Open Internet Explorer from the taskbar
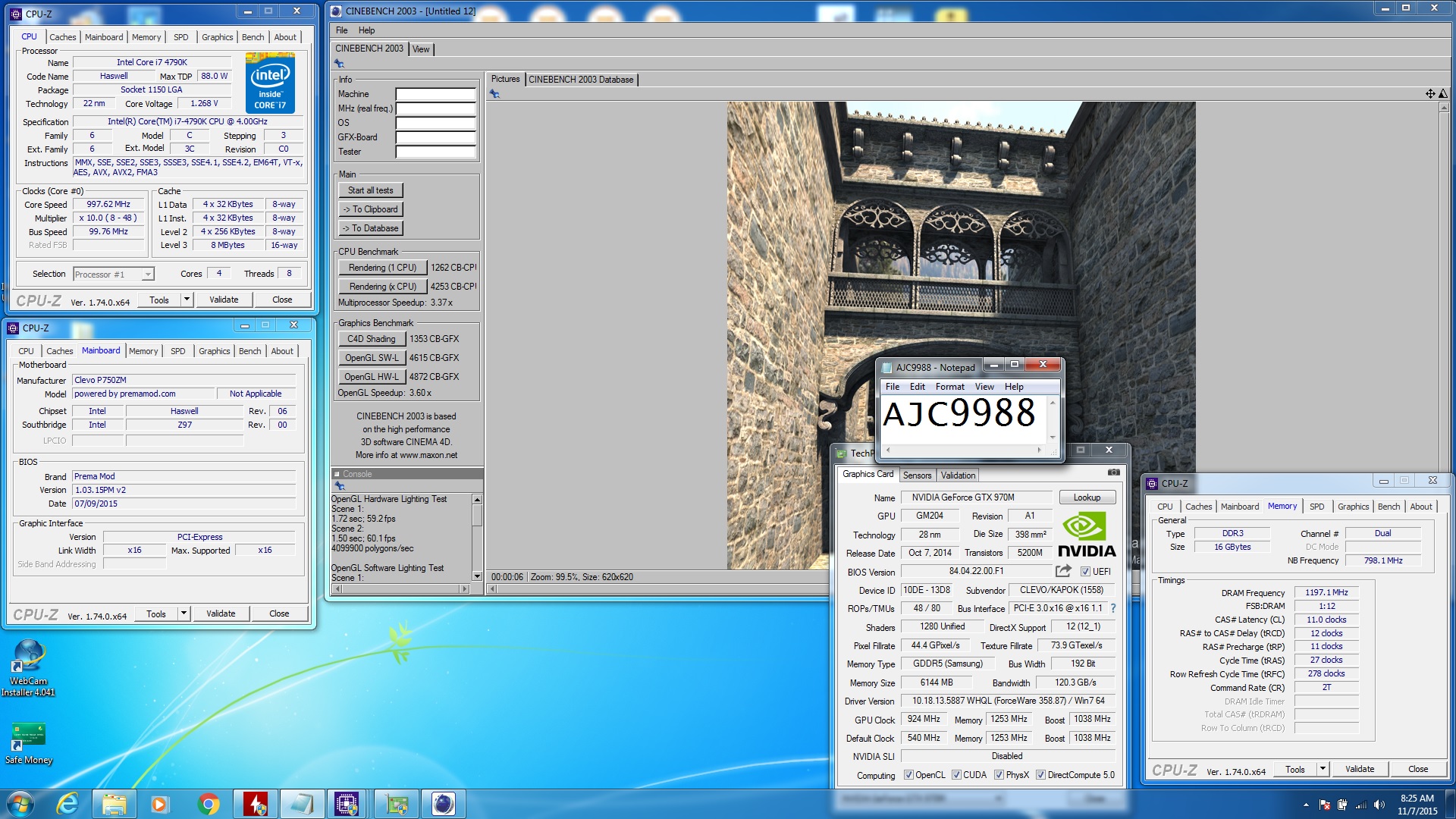The width and height of the screenshot is (1456, 819). click(67, 804)
